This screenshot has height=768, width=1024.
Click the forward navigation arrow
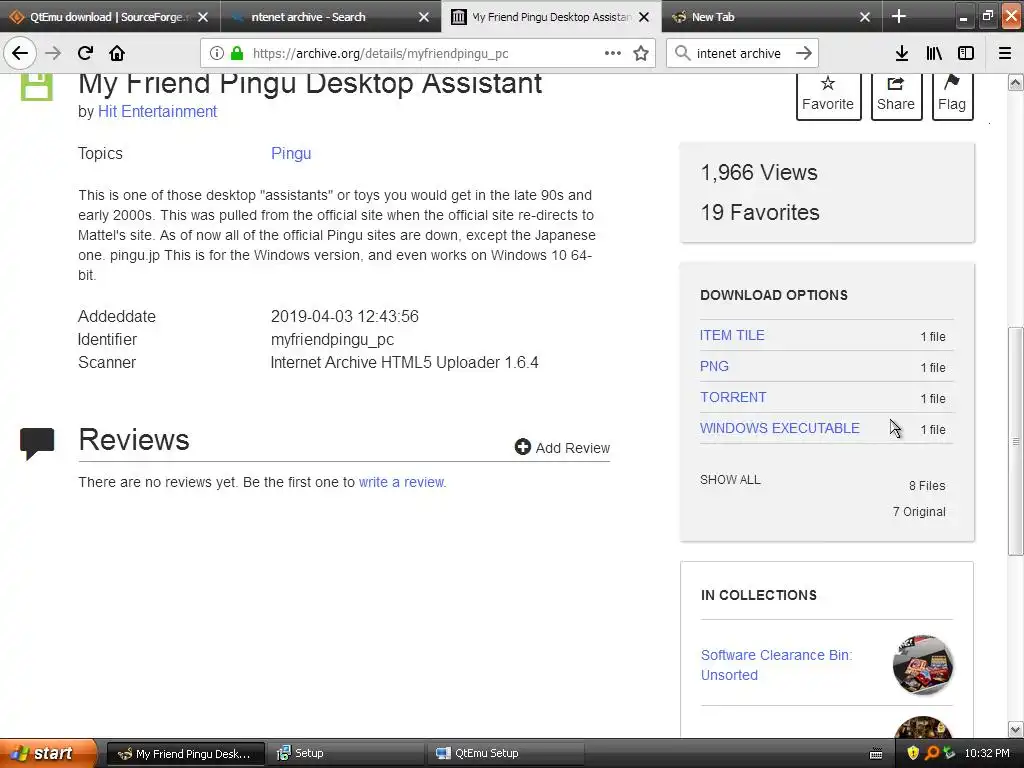53,54
